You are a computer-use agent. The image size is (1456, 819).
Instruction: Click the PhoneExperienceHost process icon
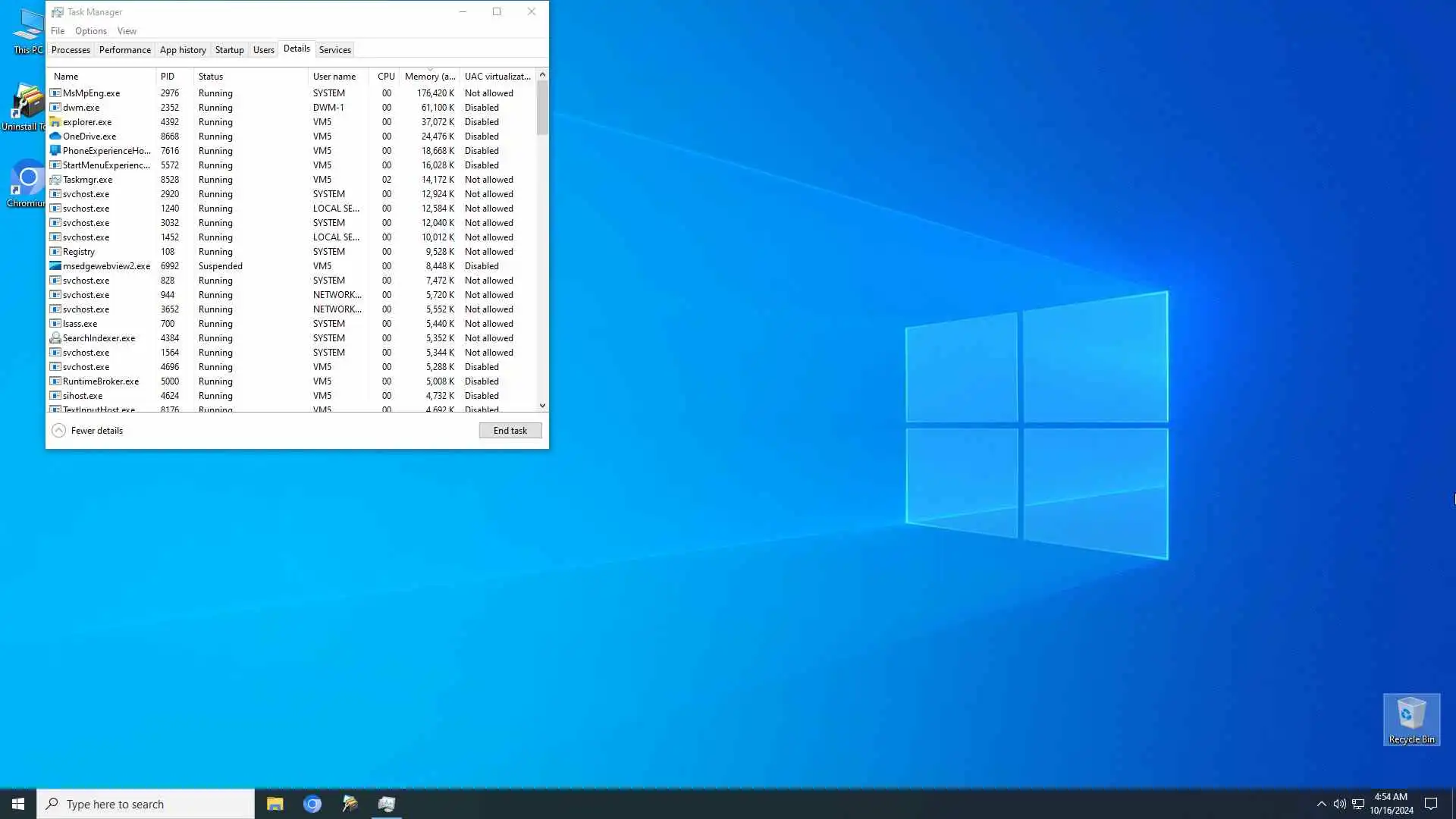(55, 151)
